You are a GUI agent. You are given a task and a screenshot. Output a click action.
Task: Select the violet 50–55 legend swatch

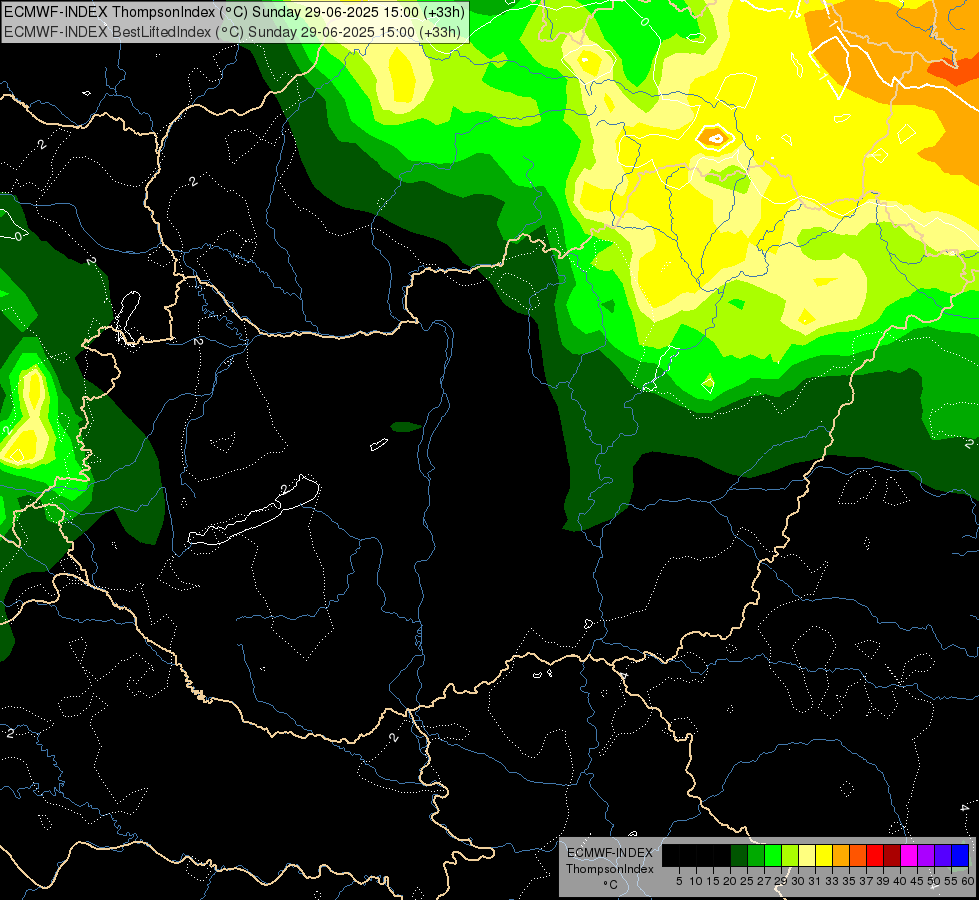tap(943, 855)
